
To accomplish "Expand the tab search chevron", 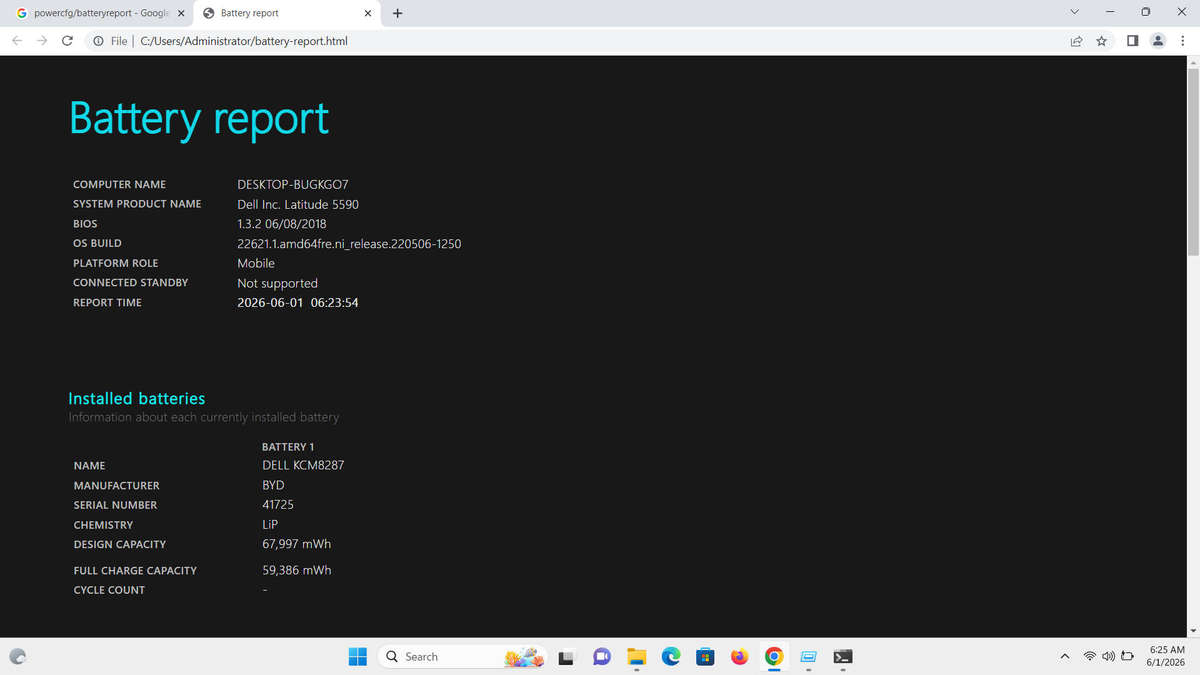I will tap(1075, 12).
